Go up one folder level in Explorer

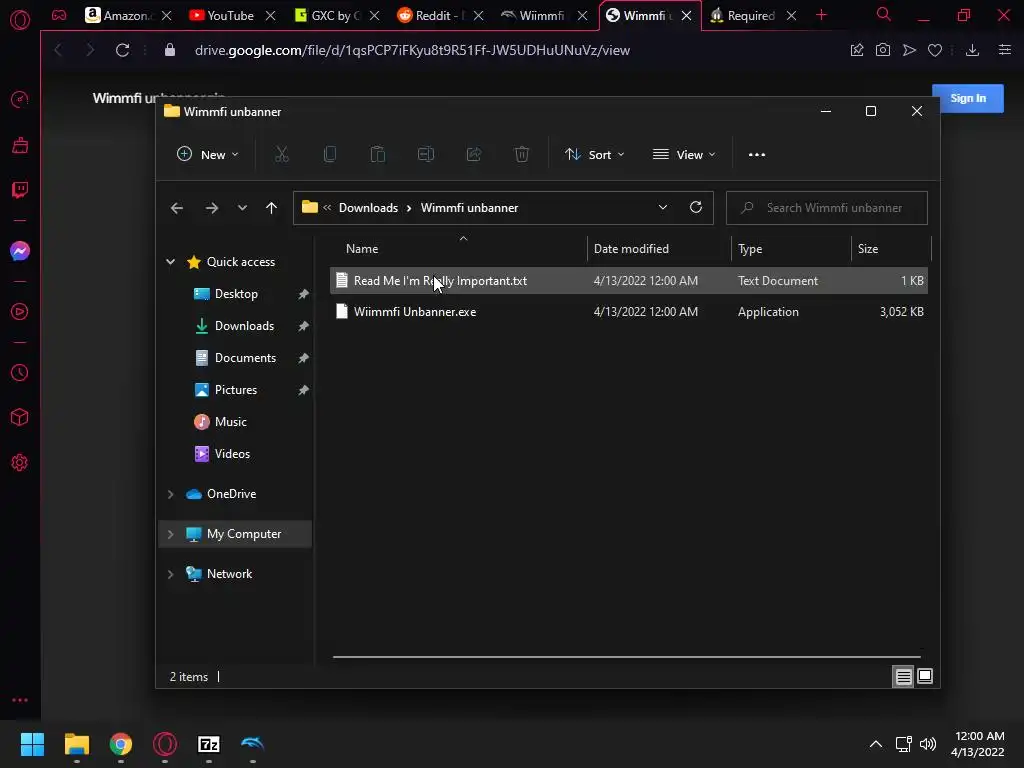pyautogui.click(x=271, y=208)
